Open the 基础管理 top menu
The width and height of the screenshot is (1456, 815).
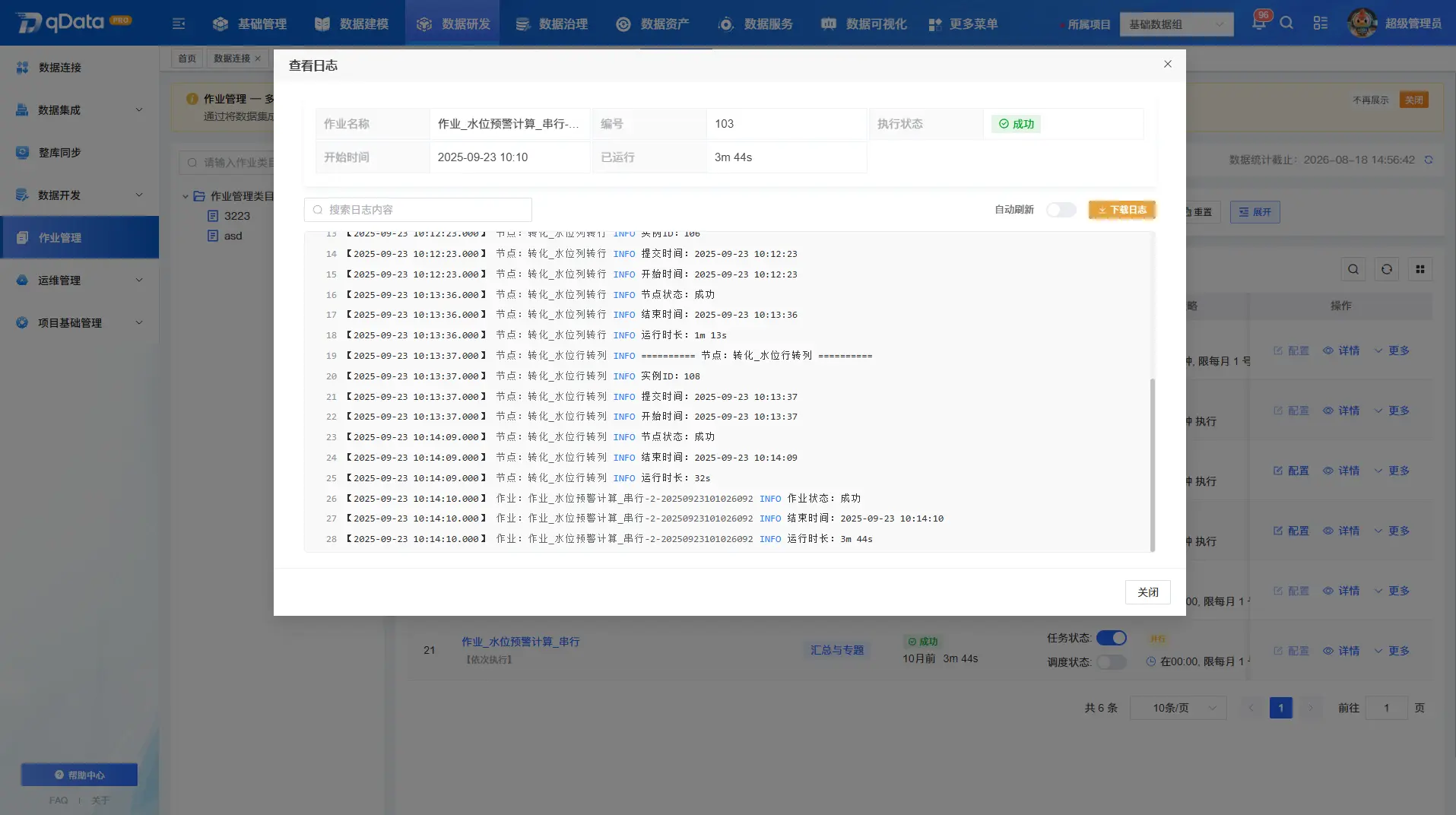point(249,24)
